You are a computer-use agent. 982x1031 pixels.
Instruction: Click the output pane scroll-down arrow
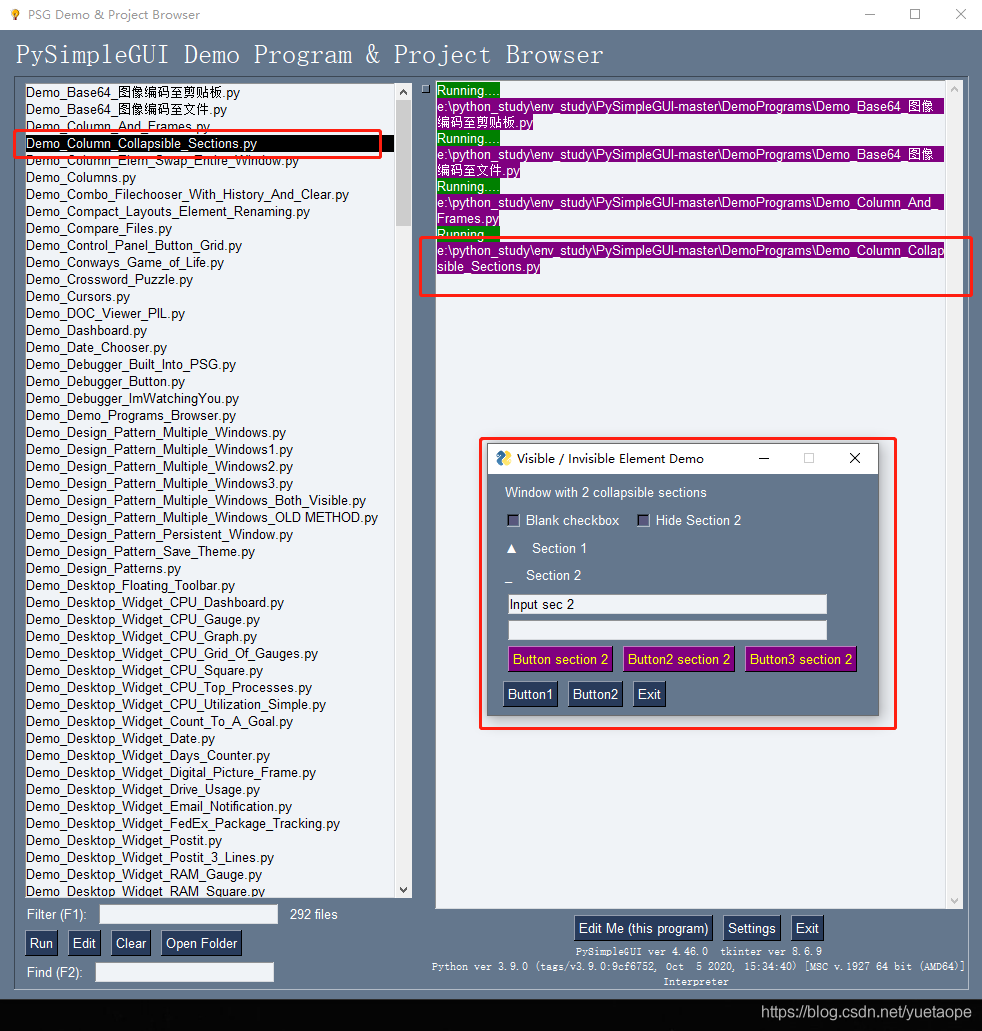[x=954, y=901]
